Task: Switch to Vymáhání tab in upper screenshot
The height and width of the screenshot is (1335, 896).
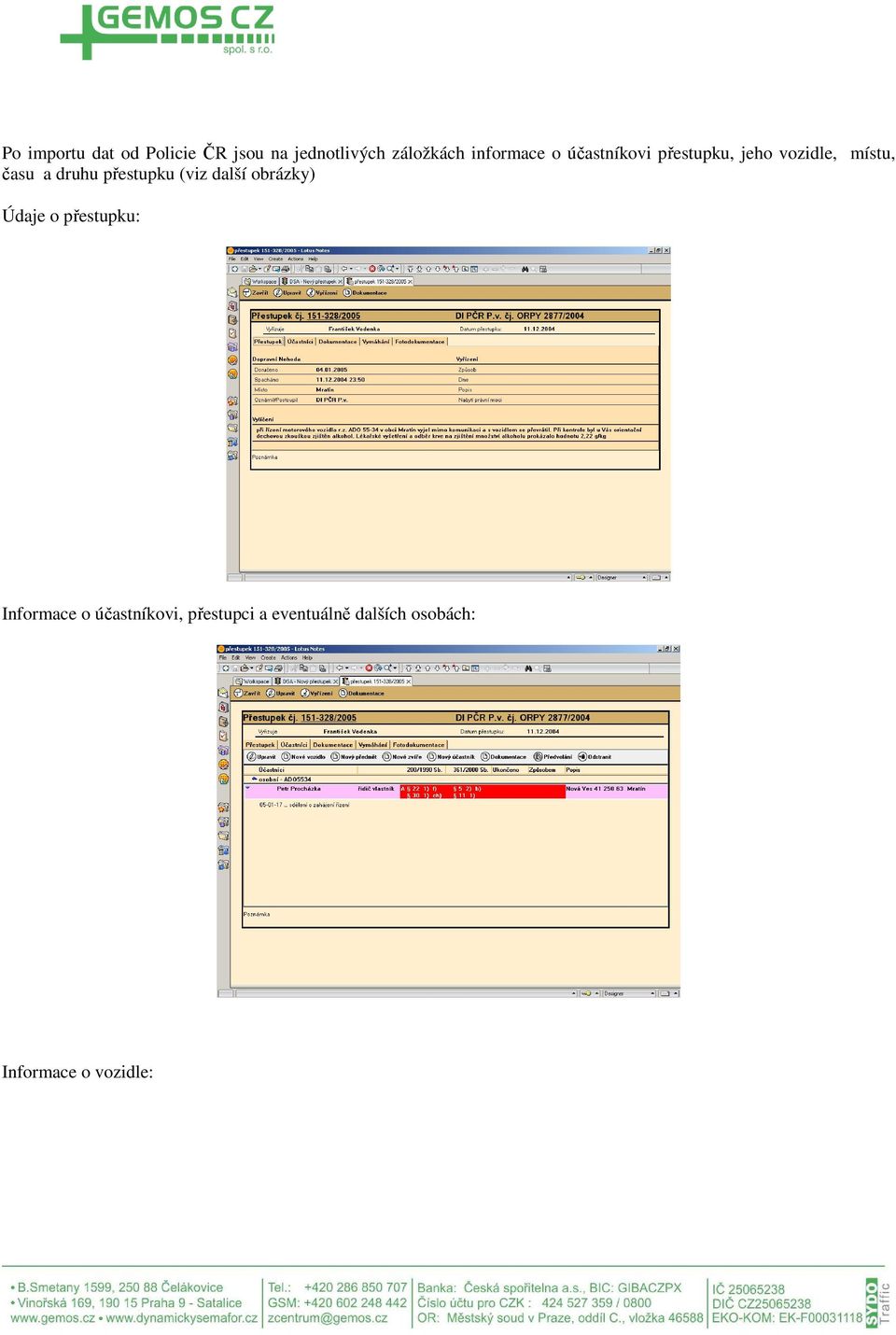Action: (x=376, y=342)
